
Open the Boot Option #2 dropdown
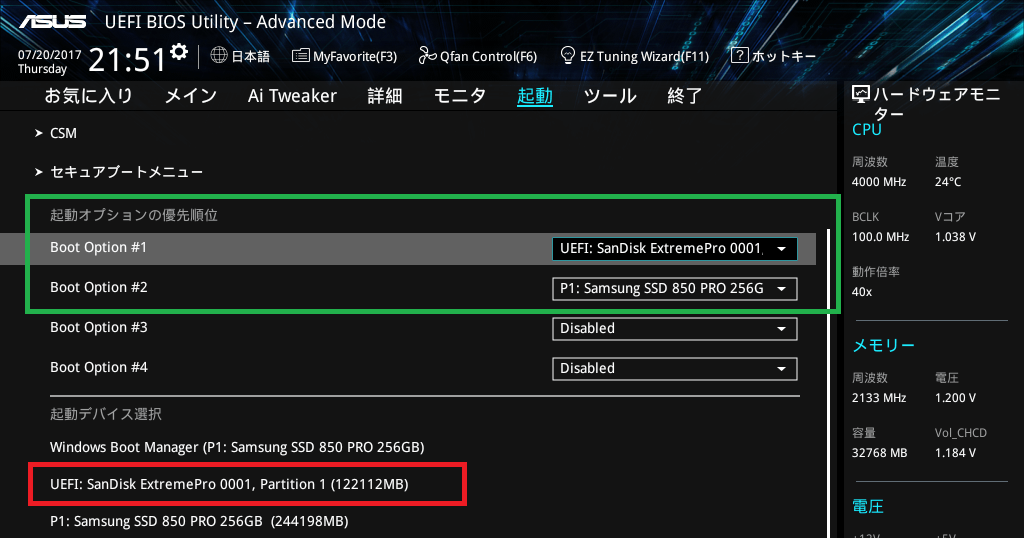click(674, 289)
